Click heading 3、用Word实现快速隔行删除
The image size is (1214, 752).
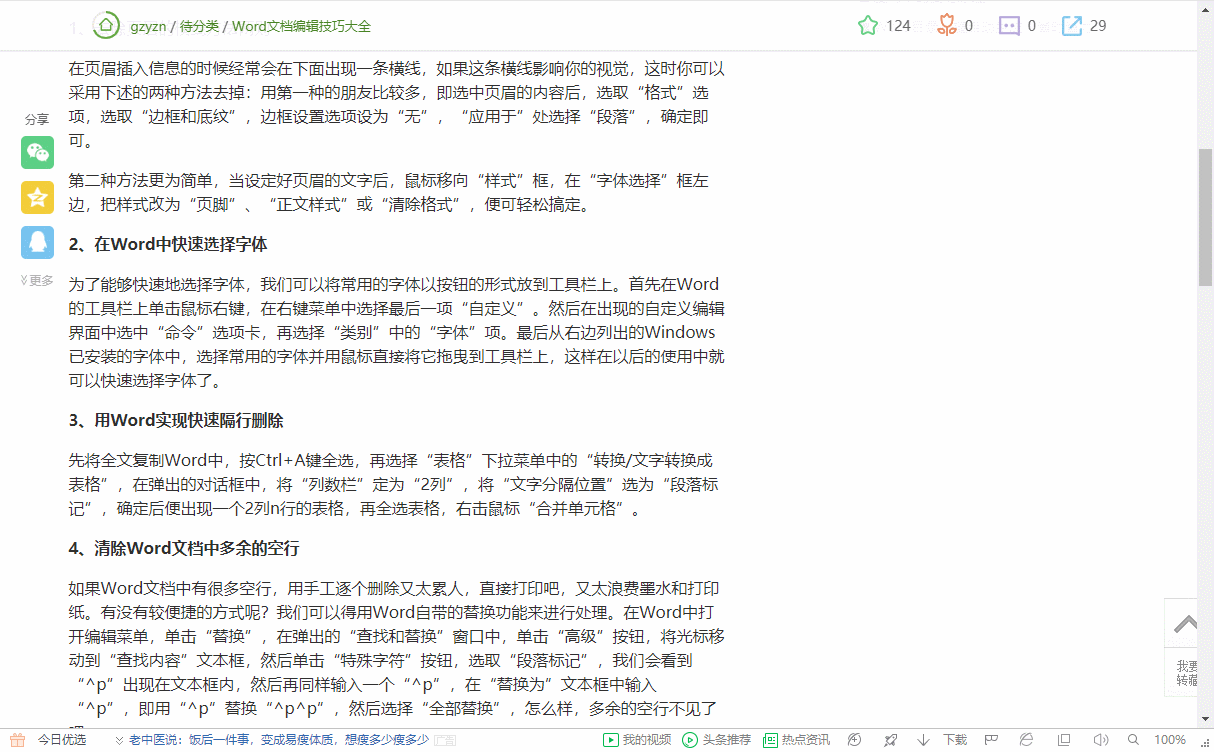pyautogui.click(x=176, y=420)
